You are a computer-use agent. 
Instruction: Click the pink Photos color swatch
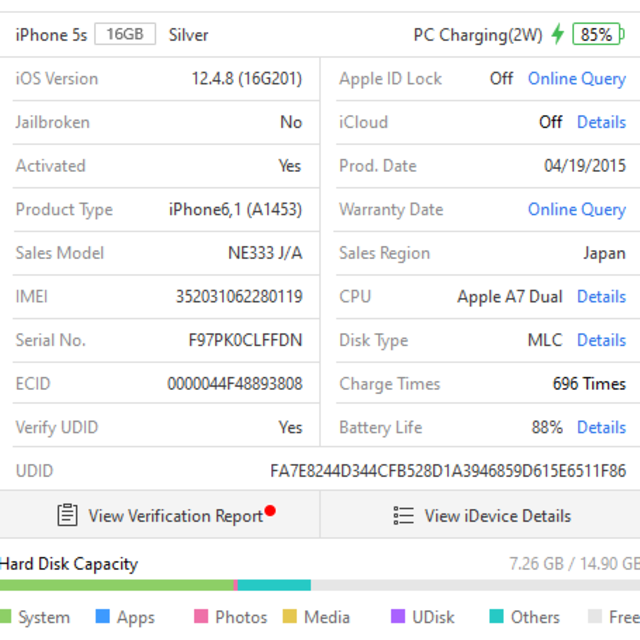click(x=201, y=616)
